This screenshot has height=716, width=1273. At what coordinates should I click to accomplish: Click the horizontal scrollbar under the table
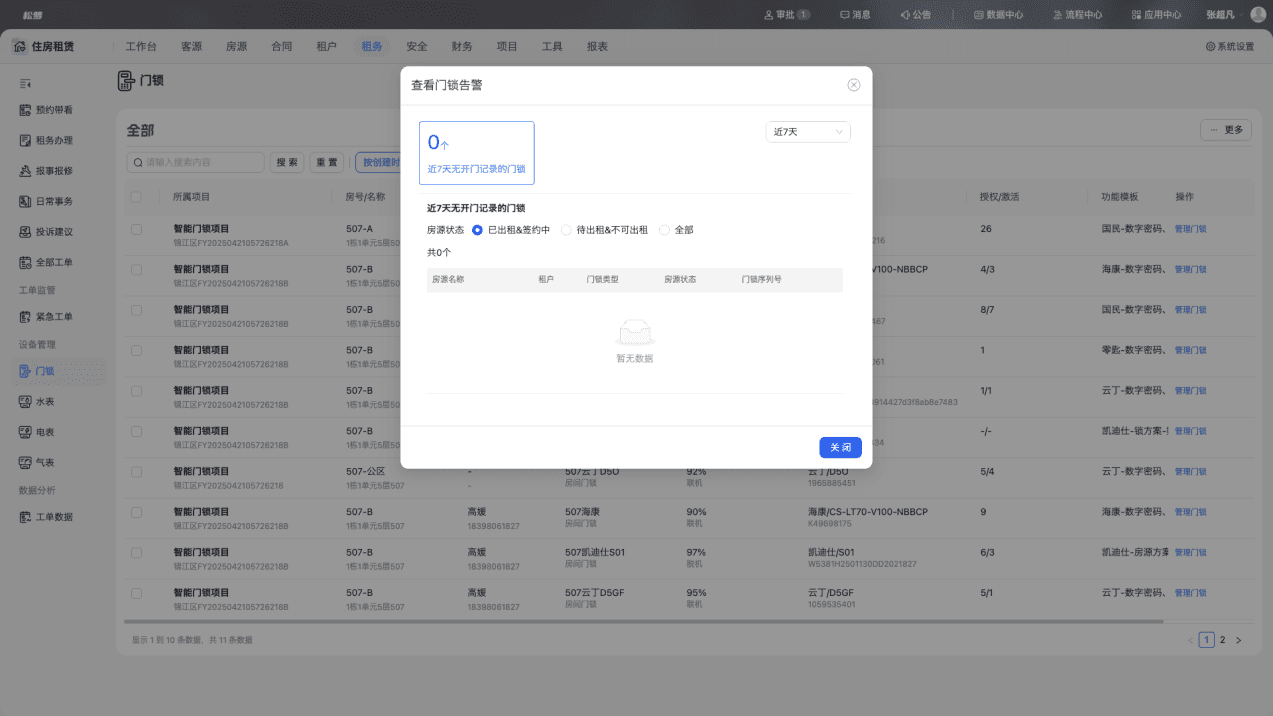pyautogui.click(x=645, y=621)
